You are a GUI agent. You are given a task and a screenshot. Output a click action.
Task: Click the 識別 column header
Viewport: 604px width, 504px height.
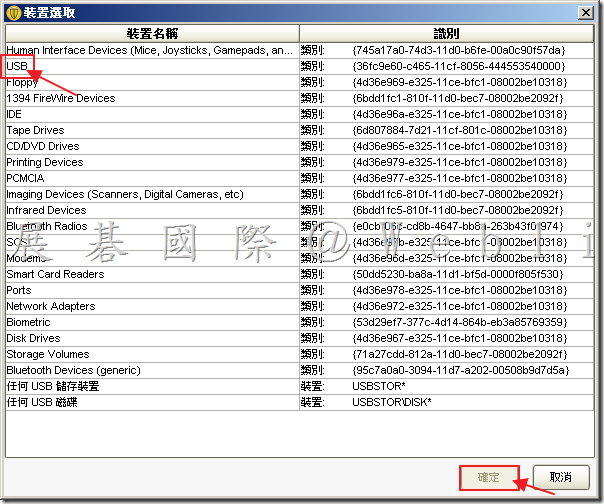(448, 34)
